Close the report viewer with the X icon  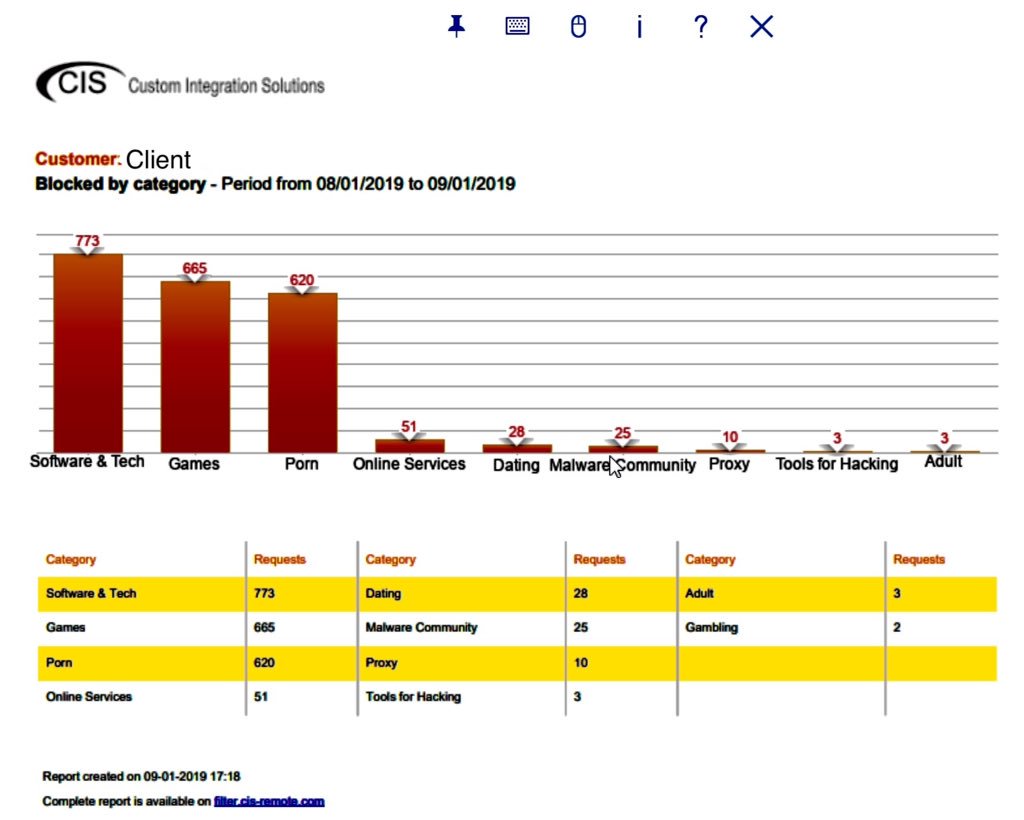click(x=761, y=26)
